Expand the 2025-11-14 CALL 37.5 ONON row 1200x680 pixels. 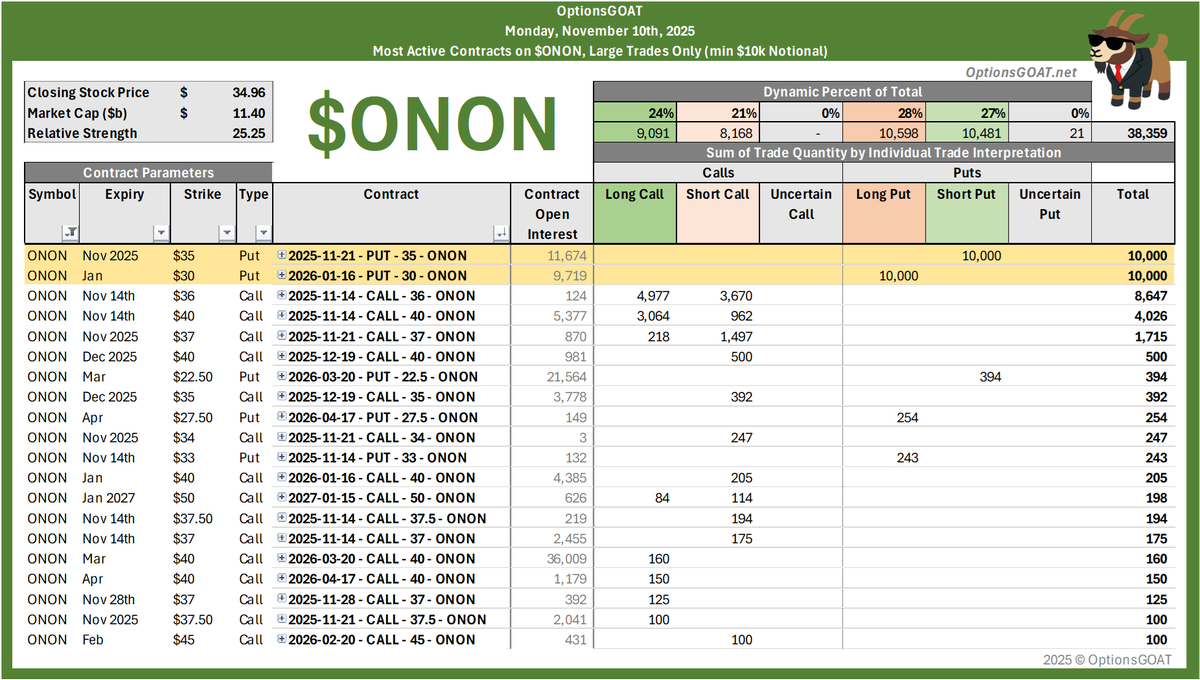tap(282, 519)
